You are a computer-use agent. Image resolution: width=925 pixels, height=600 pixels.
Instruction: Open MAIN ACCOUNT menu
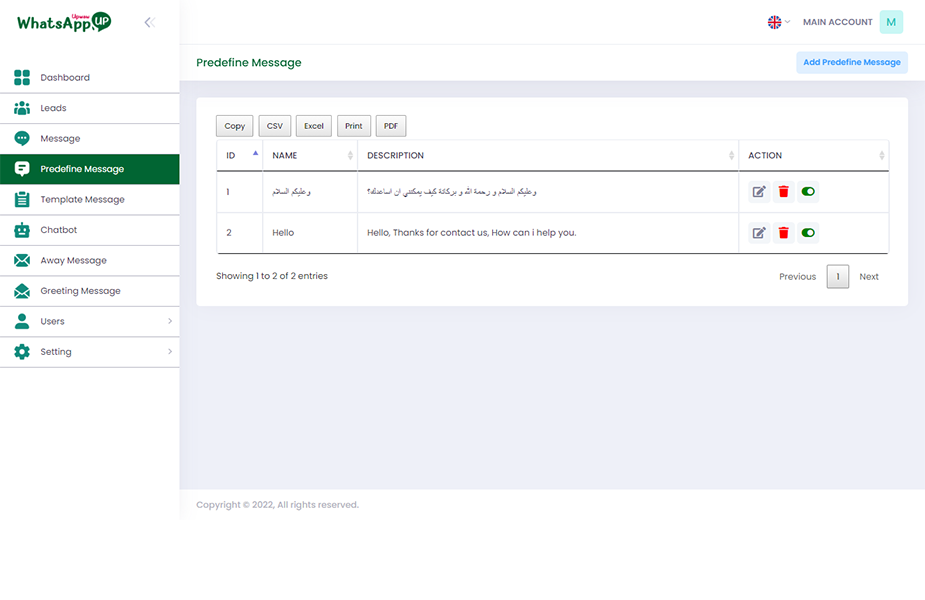(837, 22)
